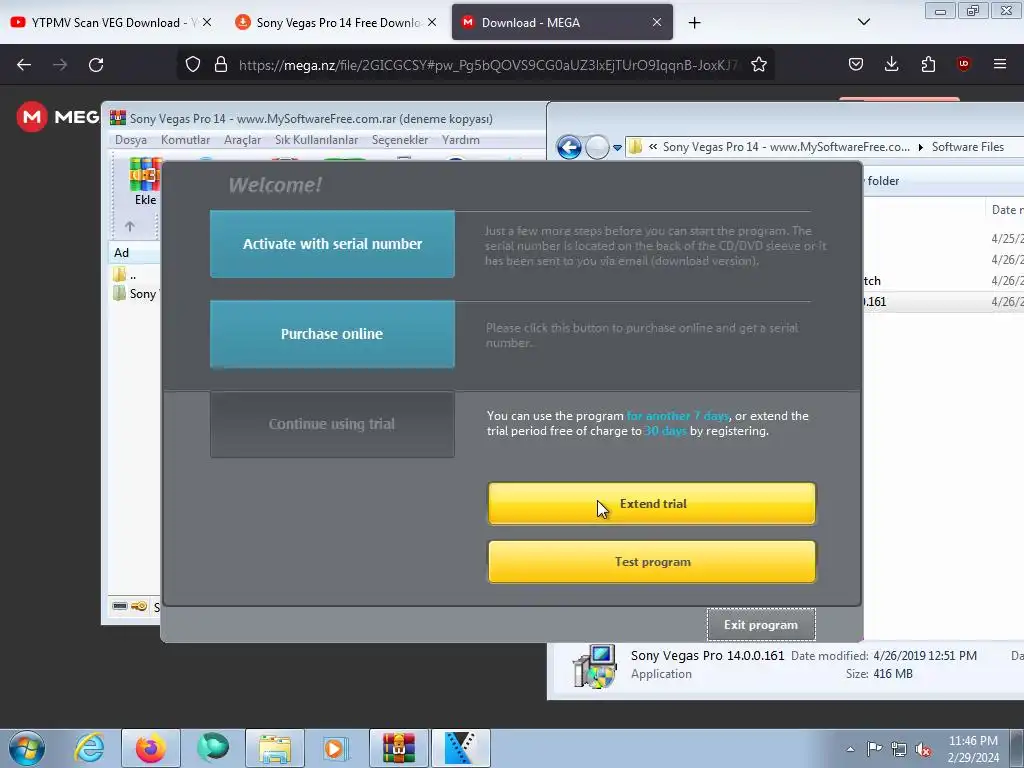The width and height of the screenshot is (1024, 768).
Task: Click the taskbar clock 11:46 PM
Action: (973, 741)
